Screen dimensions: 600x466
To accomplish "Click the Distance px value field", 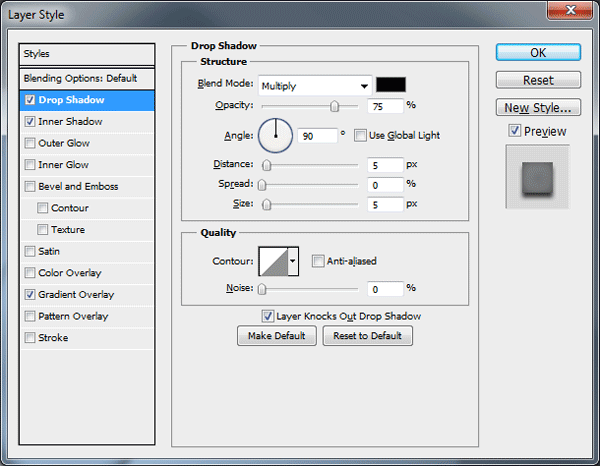I will 385,165.
